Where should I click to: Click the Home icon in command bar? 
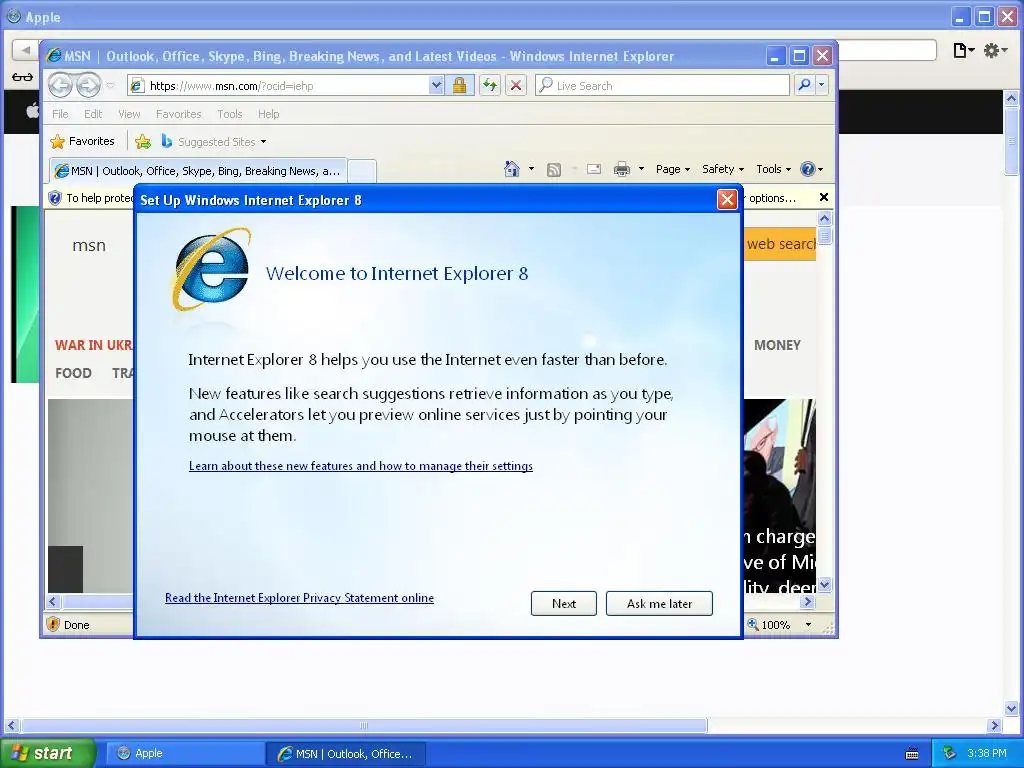pos(511,169)
